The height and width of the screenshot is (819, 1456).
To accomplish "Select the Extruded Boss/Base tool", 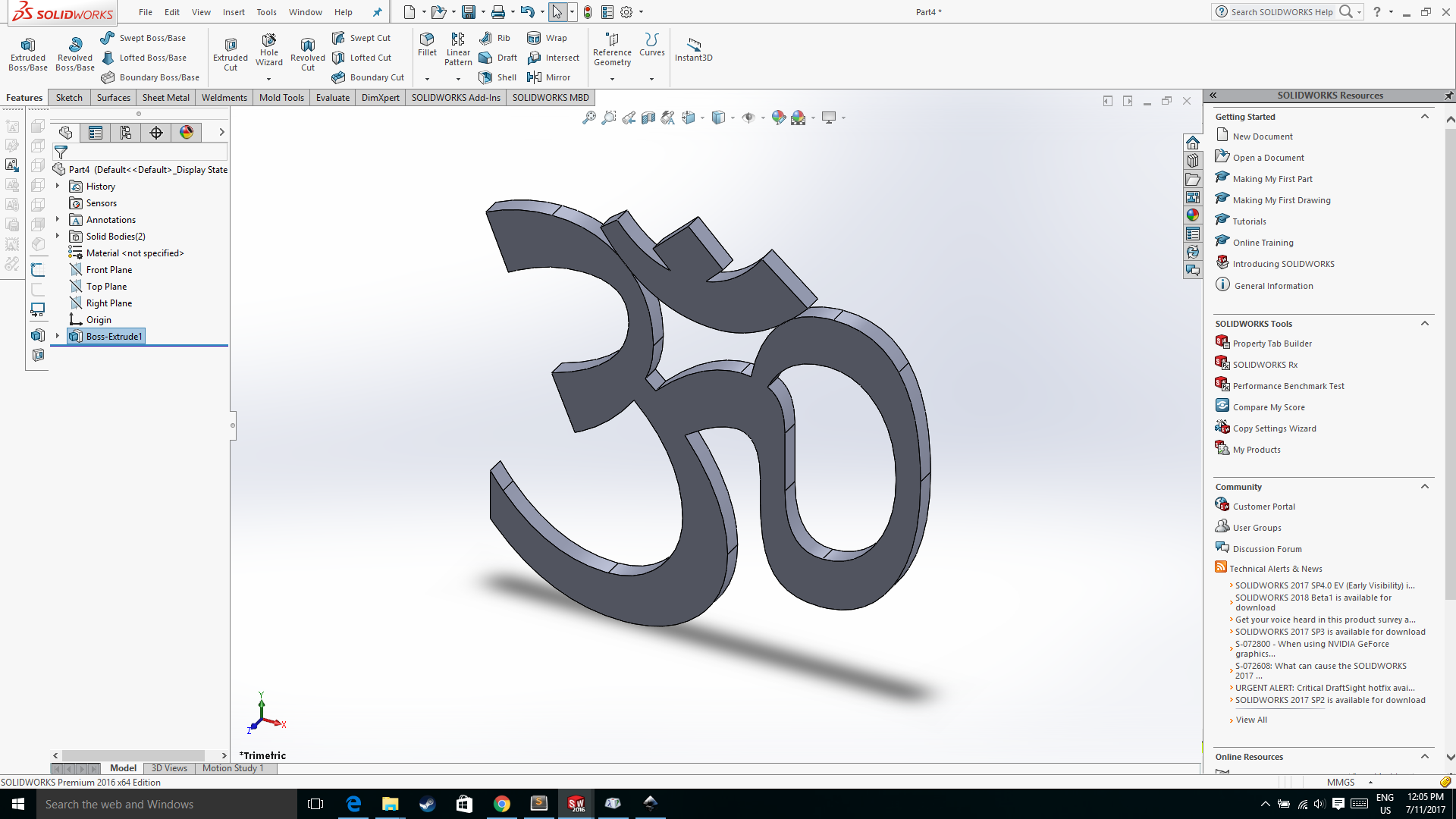I will pyautogui.click(x=28, y=54).
